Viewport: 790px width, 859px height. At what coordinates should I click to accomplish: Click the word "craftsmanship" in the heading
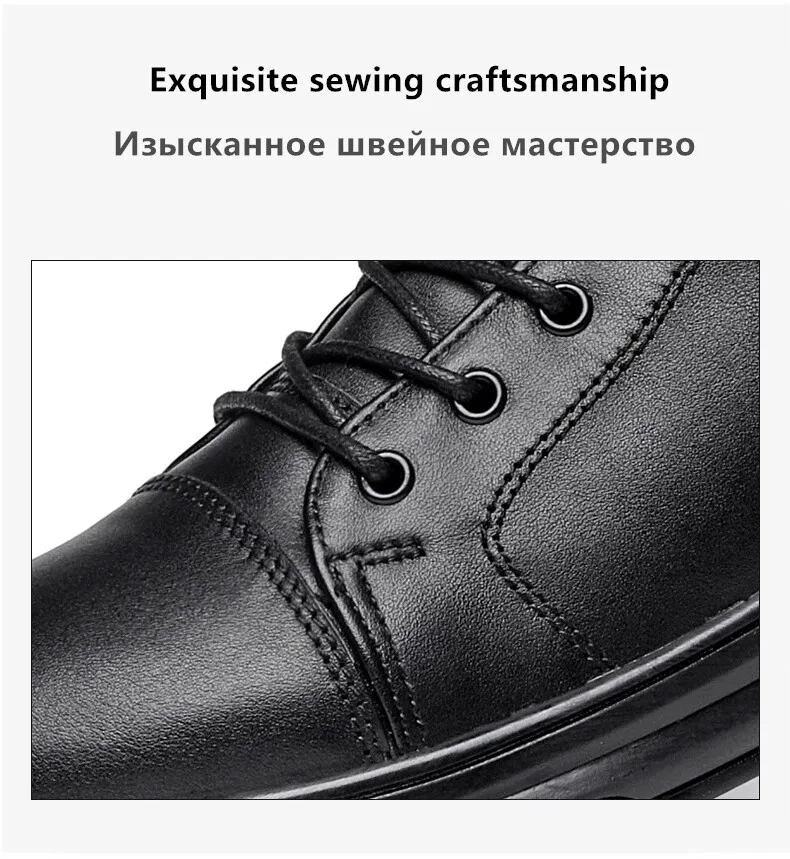tap(552, 81)
